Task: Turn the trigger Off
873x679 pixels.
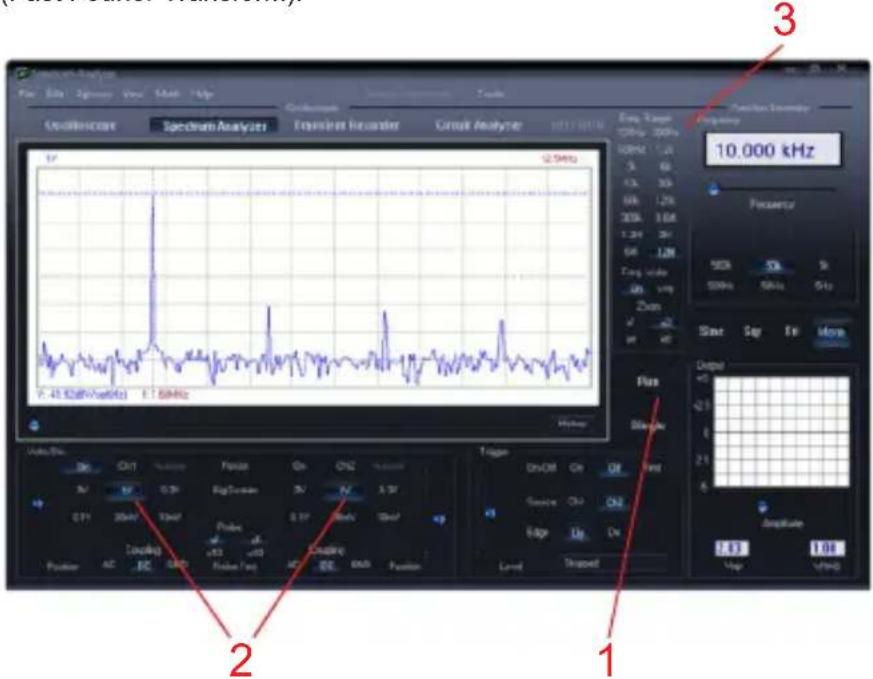Action: pos(614,469)
